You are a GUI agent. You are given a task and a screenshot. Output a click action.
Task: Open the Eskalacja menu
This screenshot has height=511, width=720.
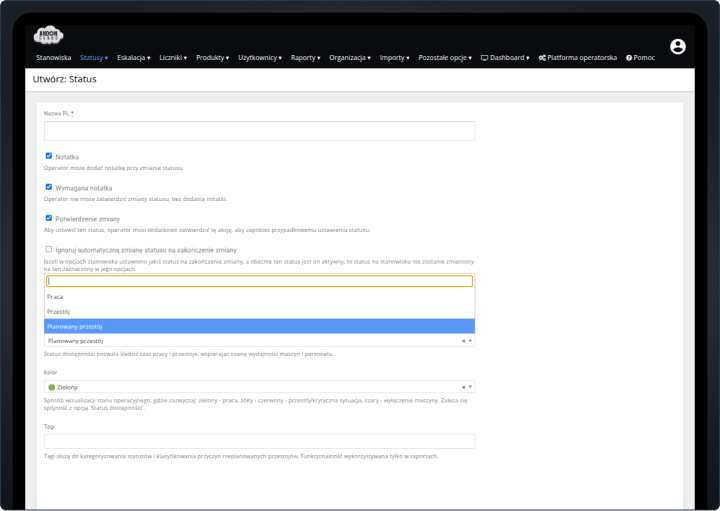coord(133,58)
